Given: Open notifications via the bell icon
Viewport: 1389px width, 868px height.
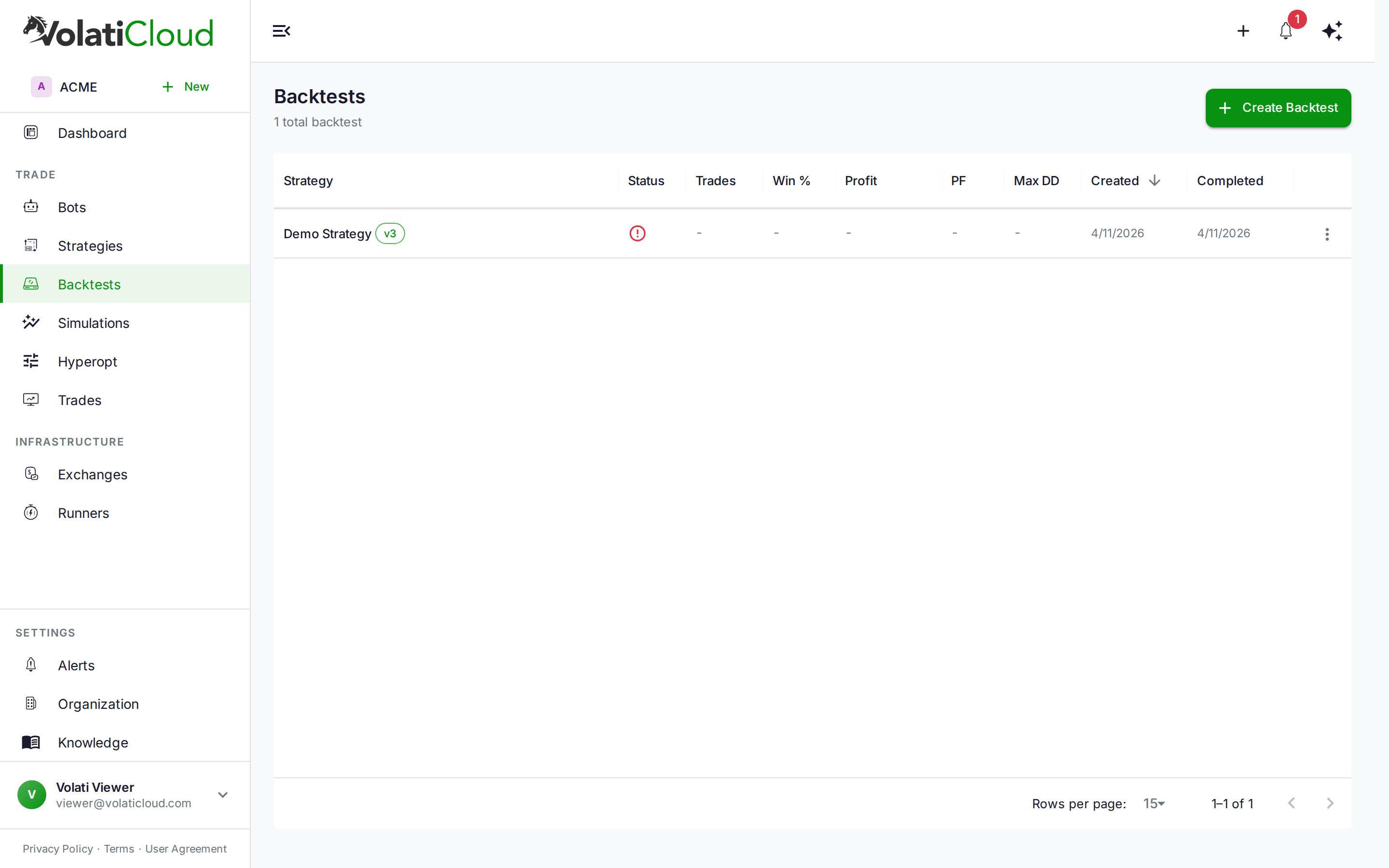Looking at the screenshot, I should pyautogui.click(x=1286, y=31).
